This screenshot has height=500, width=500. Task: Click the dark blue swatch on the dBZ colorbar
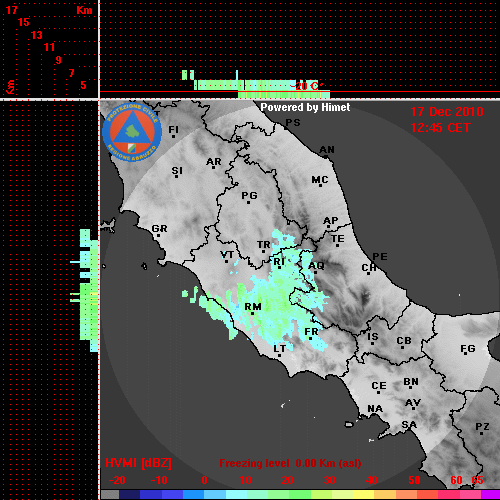pyautogui.click(x=129, y=495)
